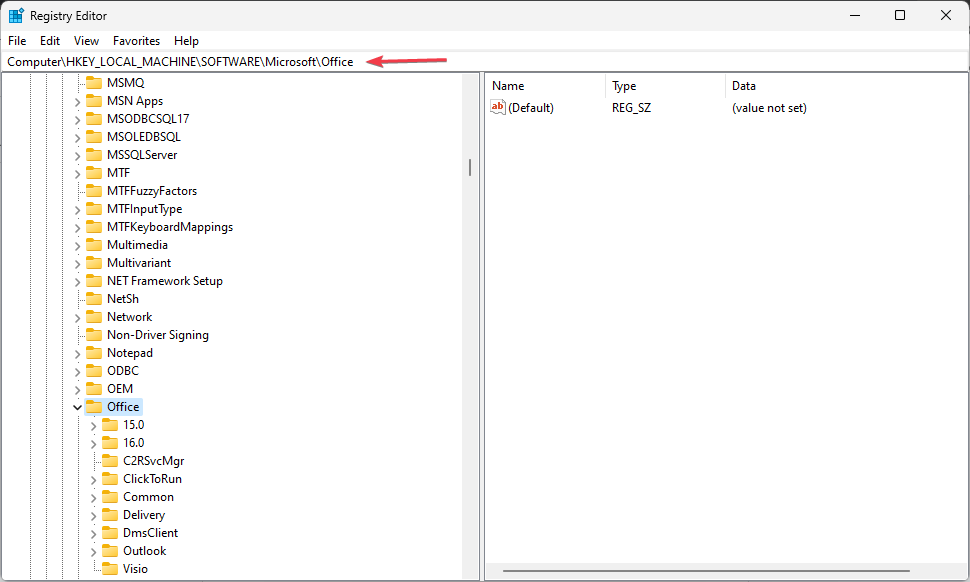
Task: Close the Registry Editor window
Action: click(x=946, y=15)
